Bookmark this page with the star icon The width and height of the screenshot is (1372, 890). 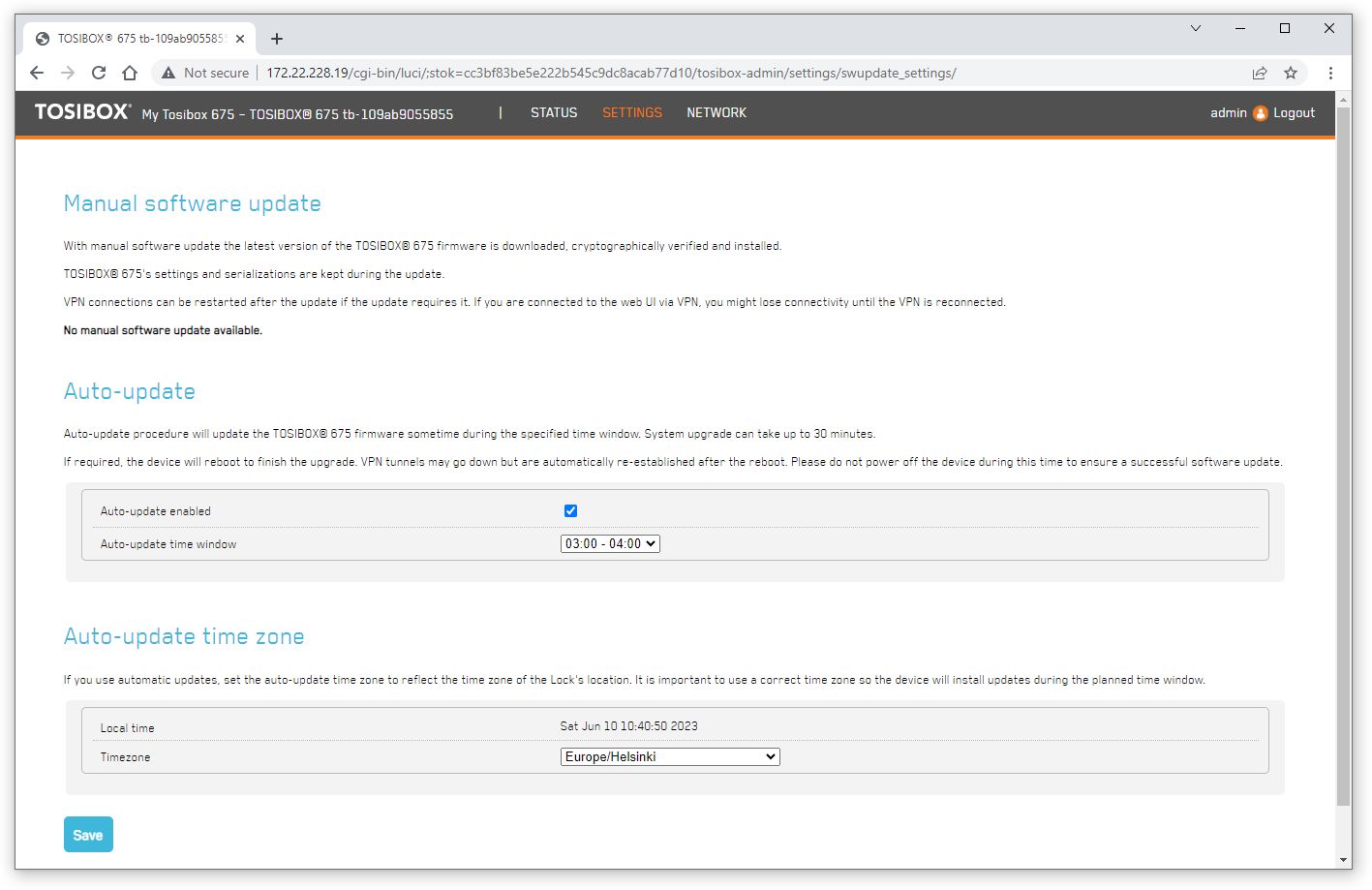(x=1290, y=73)
